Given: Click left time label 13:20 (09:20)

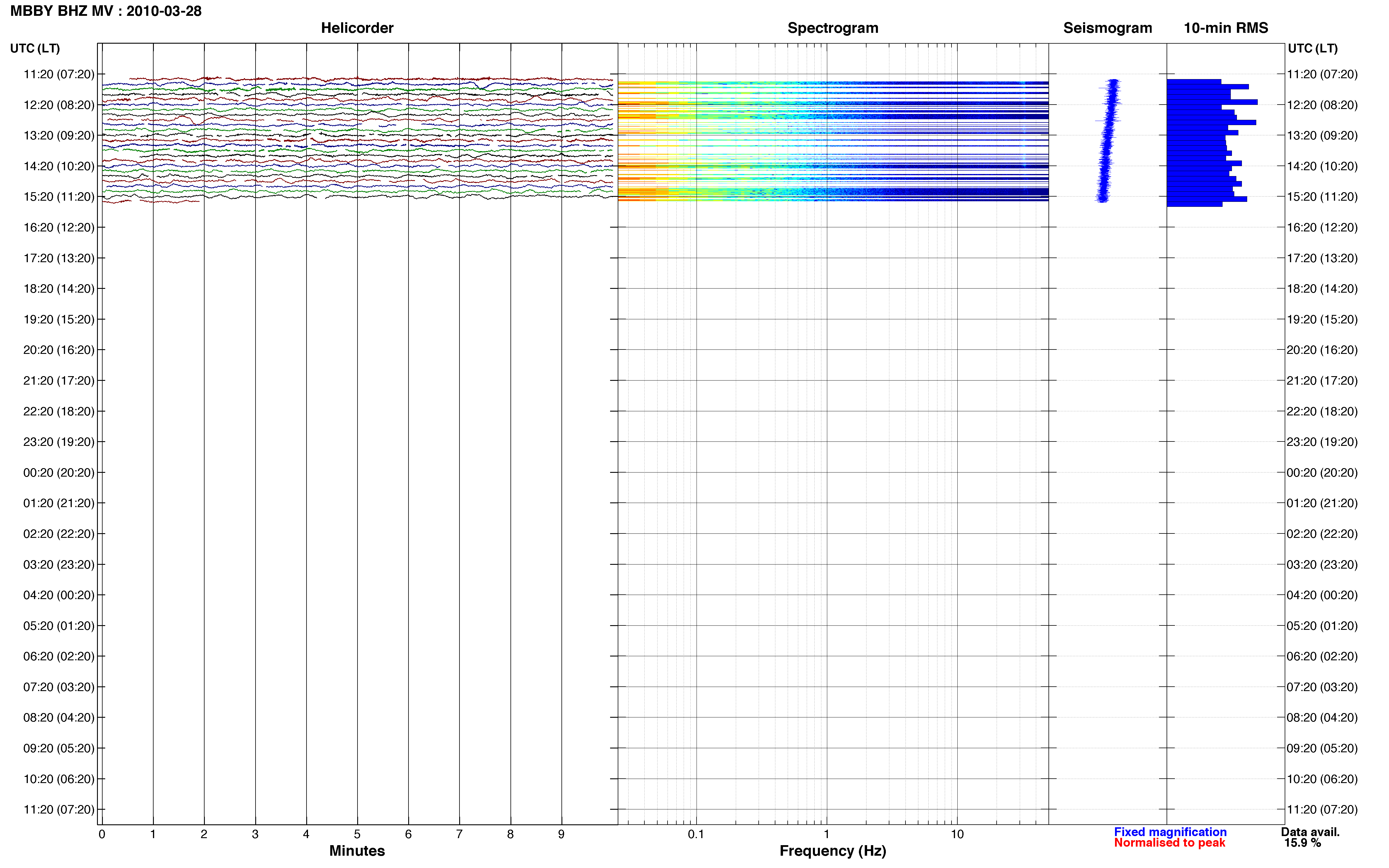Looking at the screenshot, I should coord(59,135).
